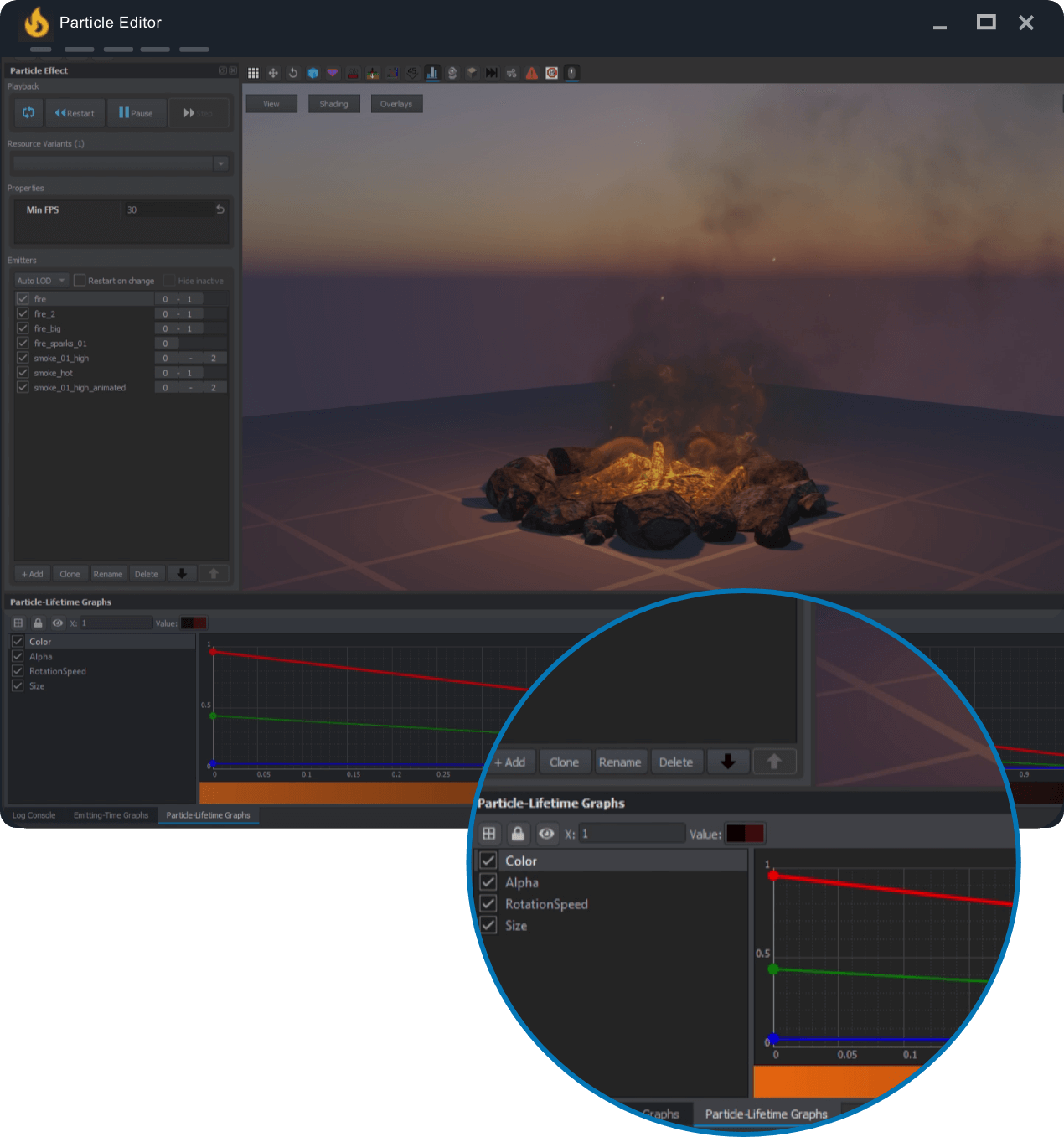
Task: Select the move gizmo tool in the toolbar
Action: (273, 73)
